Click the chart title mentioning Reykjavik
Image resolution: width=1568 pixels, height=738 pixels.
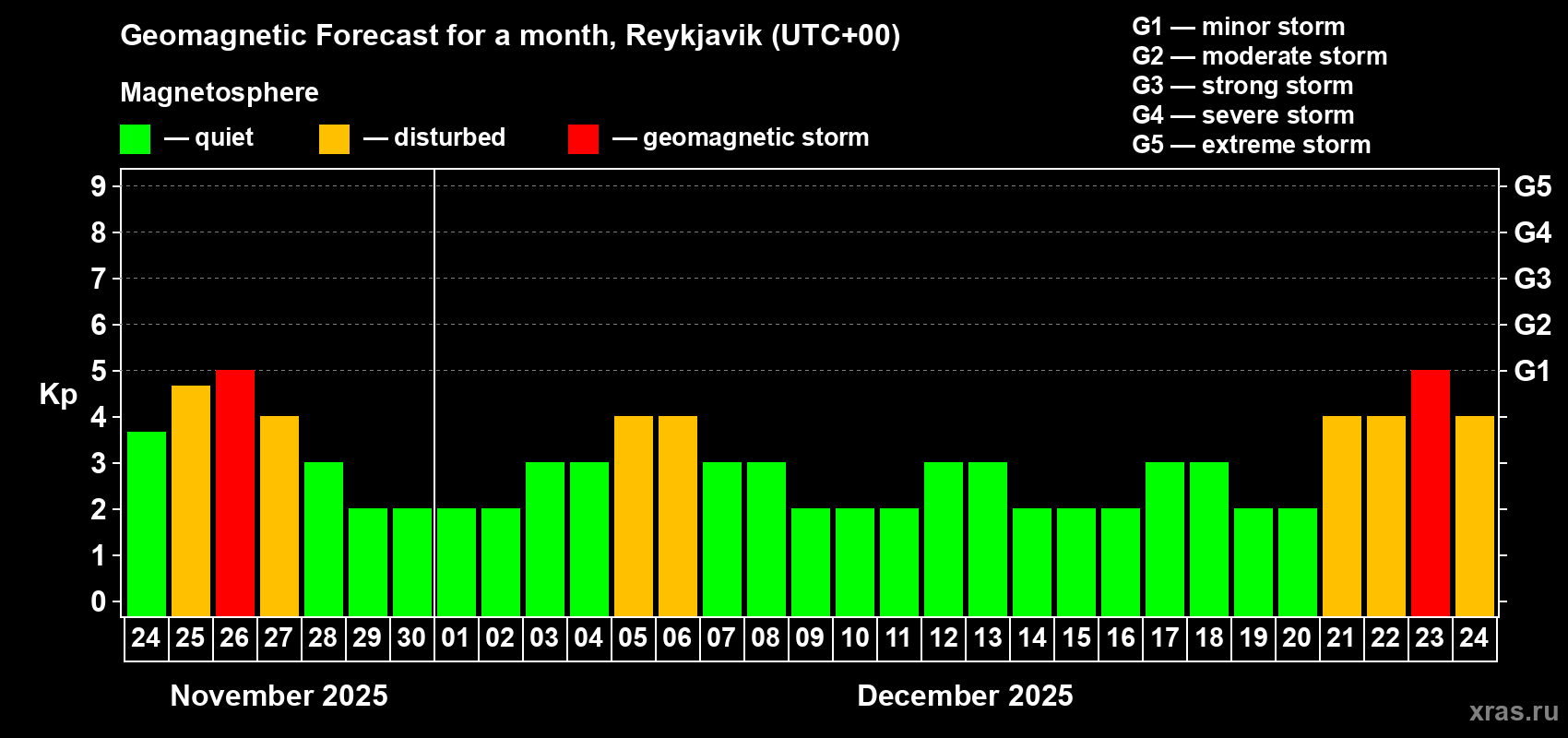coord(510,36)
